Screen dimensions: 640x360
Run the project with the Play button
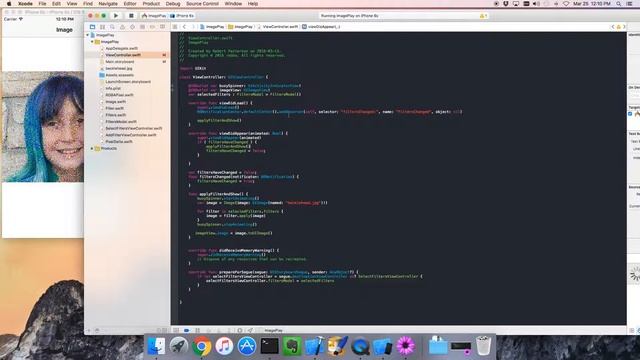tap(116, 16)
